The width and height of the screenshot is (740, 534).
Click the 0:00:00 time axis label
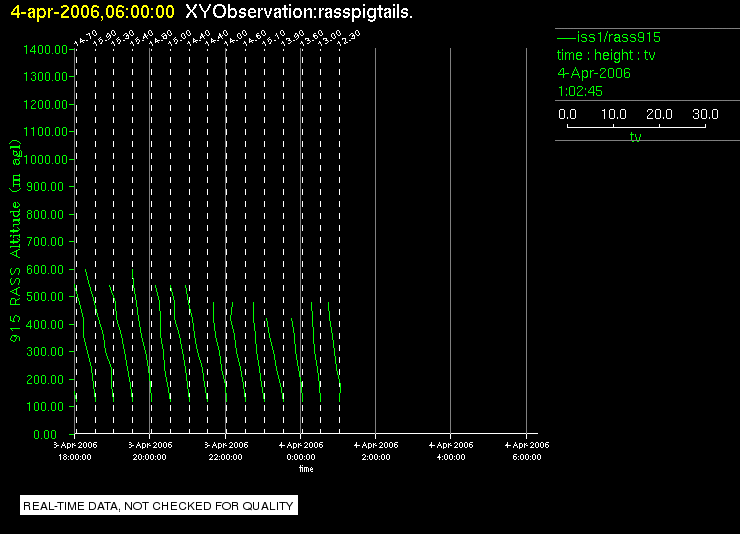tap(301, 457)
